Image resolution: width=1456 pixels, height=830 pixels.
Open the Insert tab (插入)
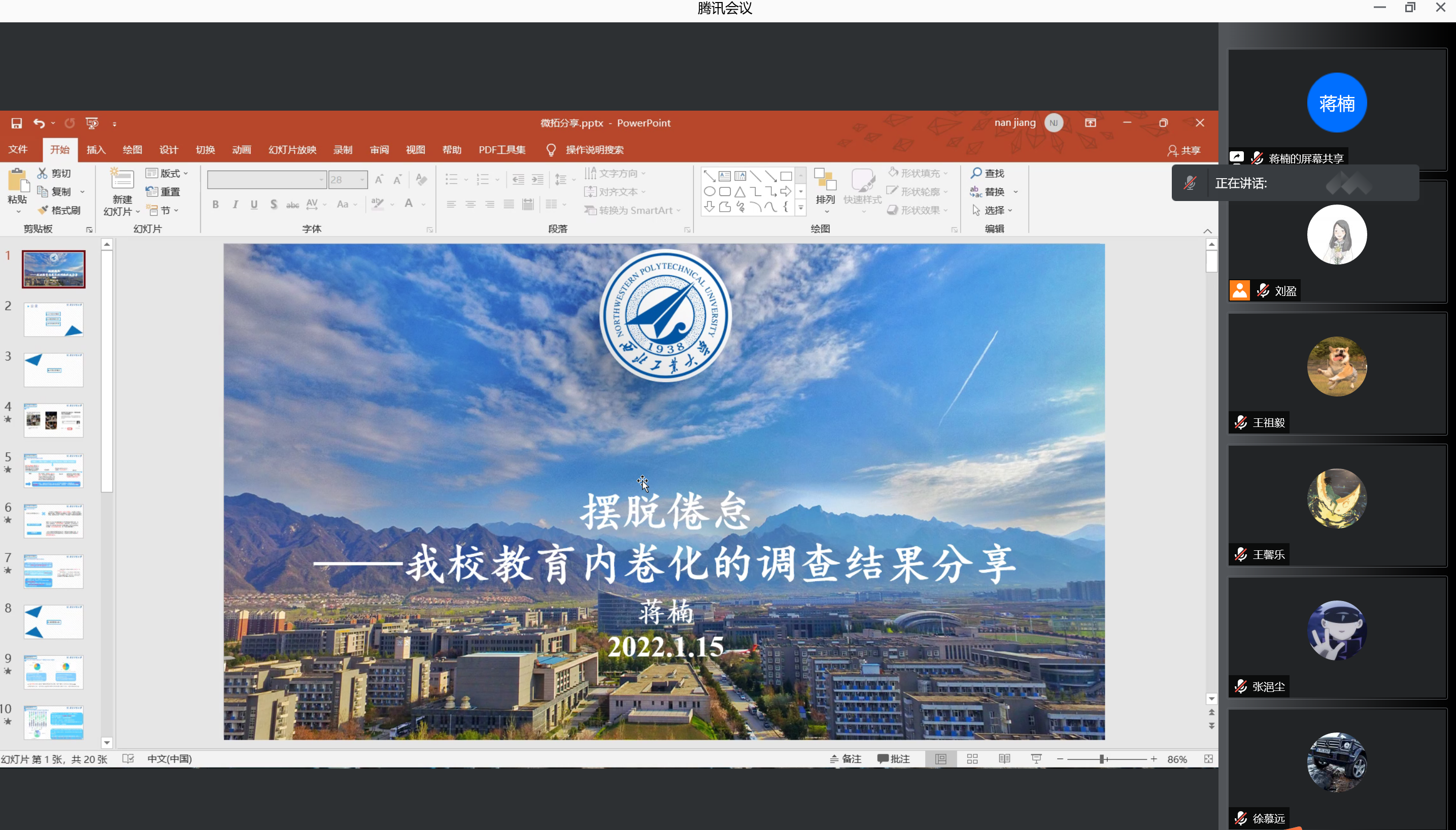tap(96, 150)
